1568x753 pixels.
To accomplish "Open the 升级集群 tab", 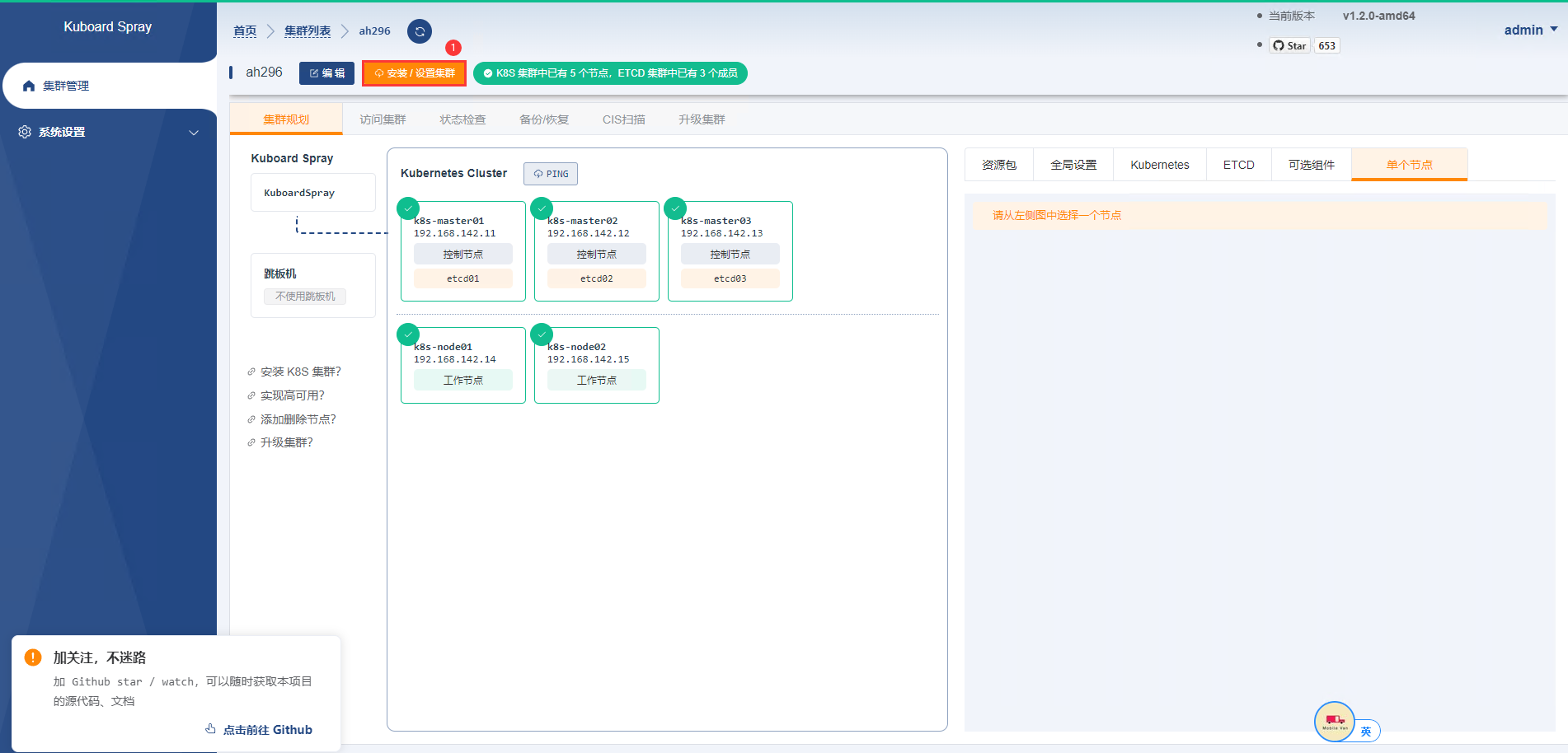I will (702, 119).
